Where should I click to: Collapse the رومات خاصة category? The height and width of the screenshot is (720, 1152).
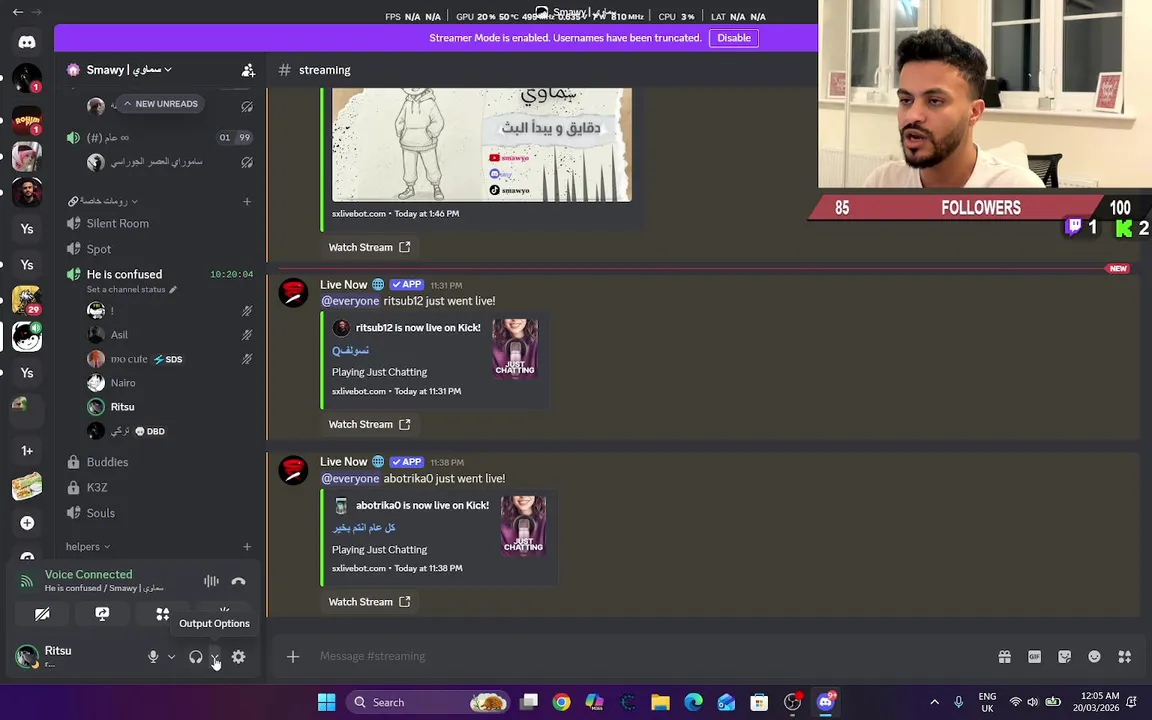pos(103,201)
